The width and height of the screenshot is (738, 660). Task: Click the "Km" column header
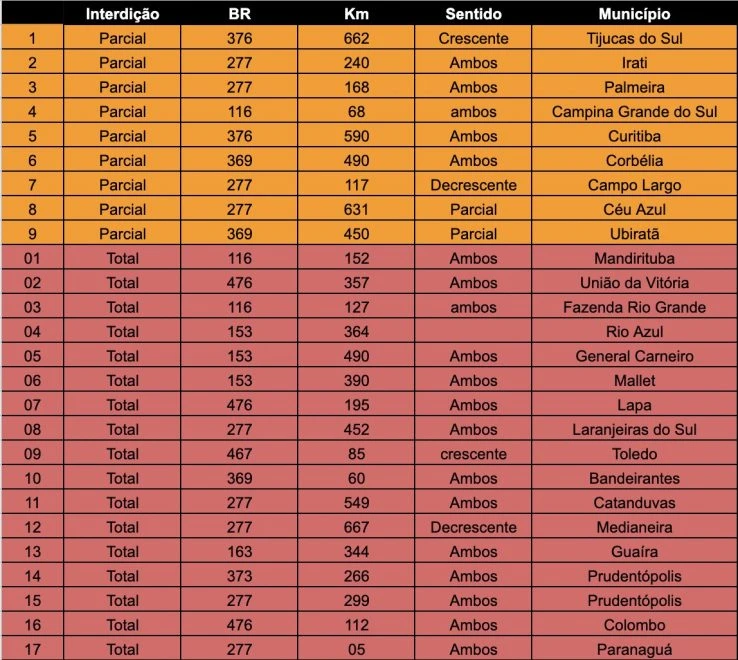point(356,15)
